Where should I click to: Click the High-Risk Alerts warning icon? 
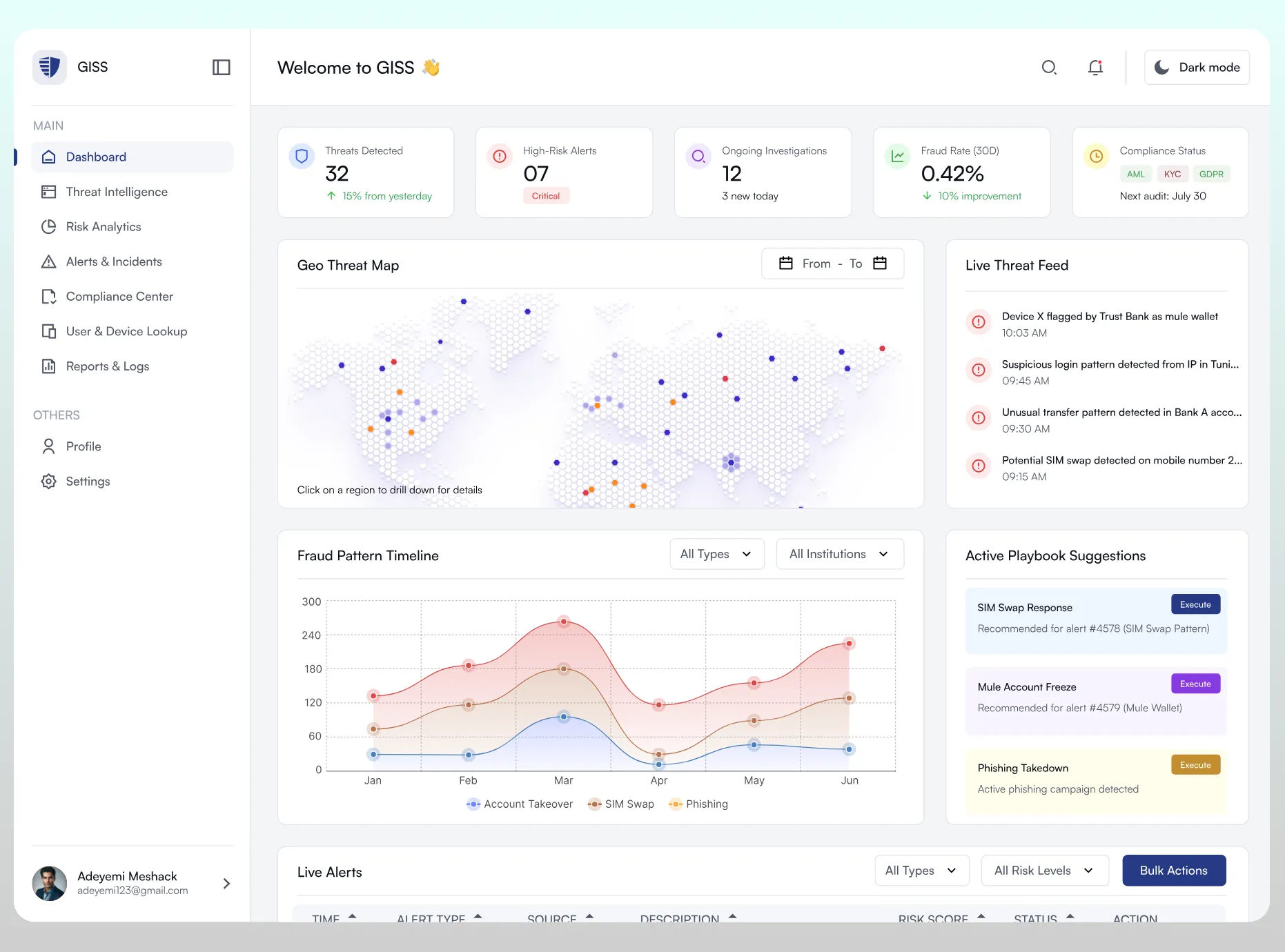point(500,157)
